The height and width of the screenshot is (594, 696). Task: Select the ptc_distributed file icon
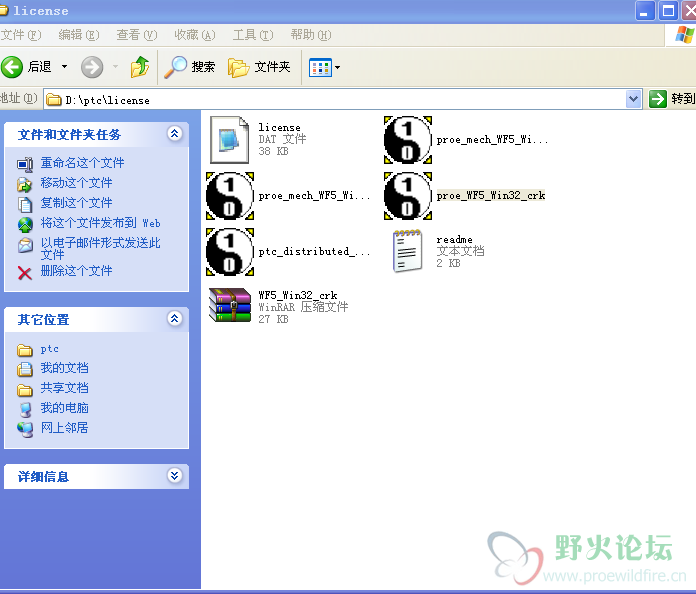(229, 252)
